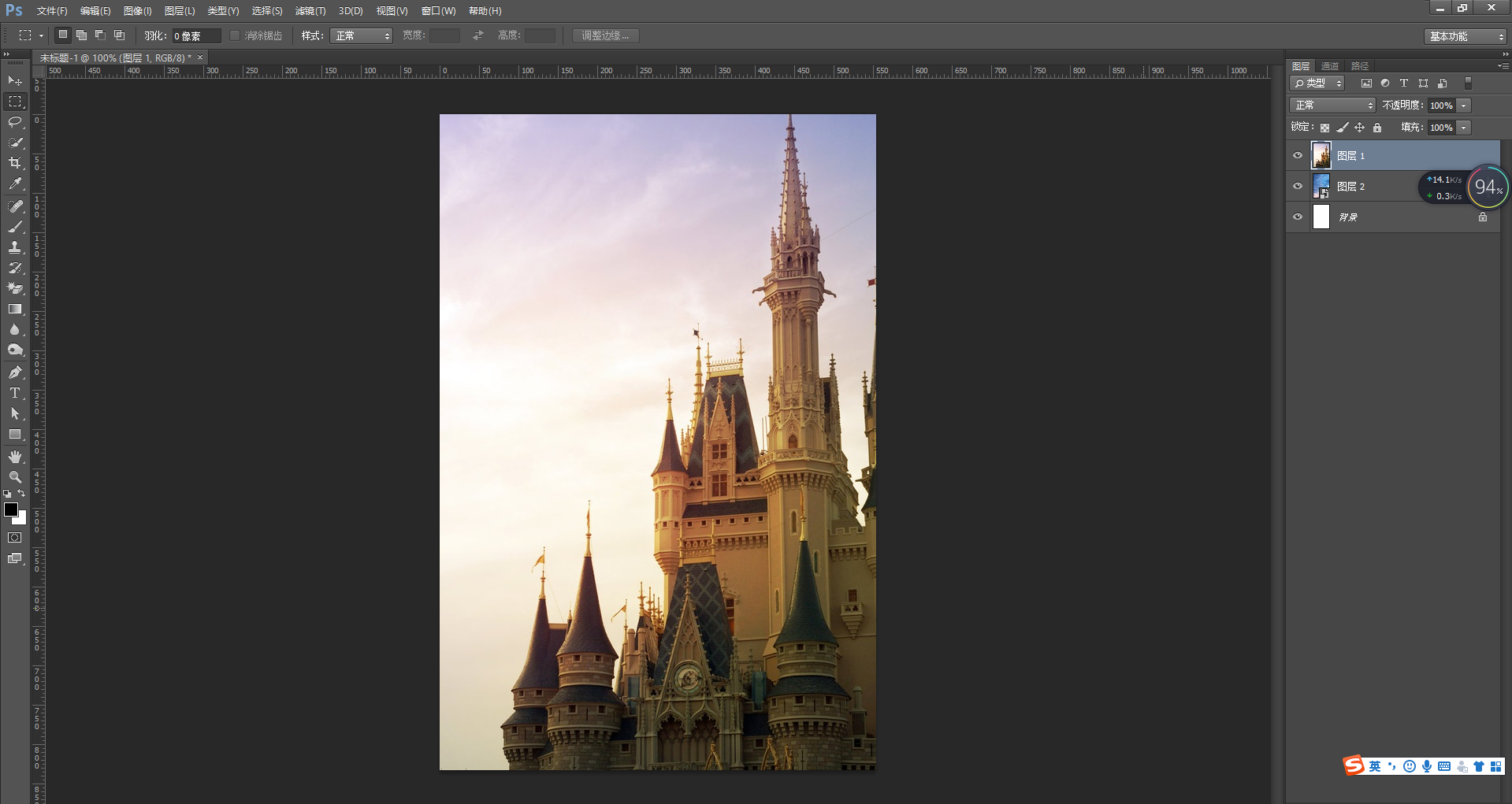The height and width of the screenshot is (804, 1512).
Task: Open the 类型 layer filter dropdown
Action: click(1317, 83)
